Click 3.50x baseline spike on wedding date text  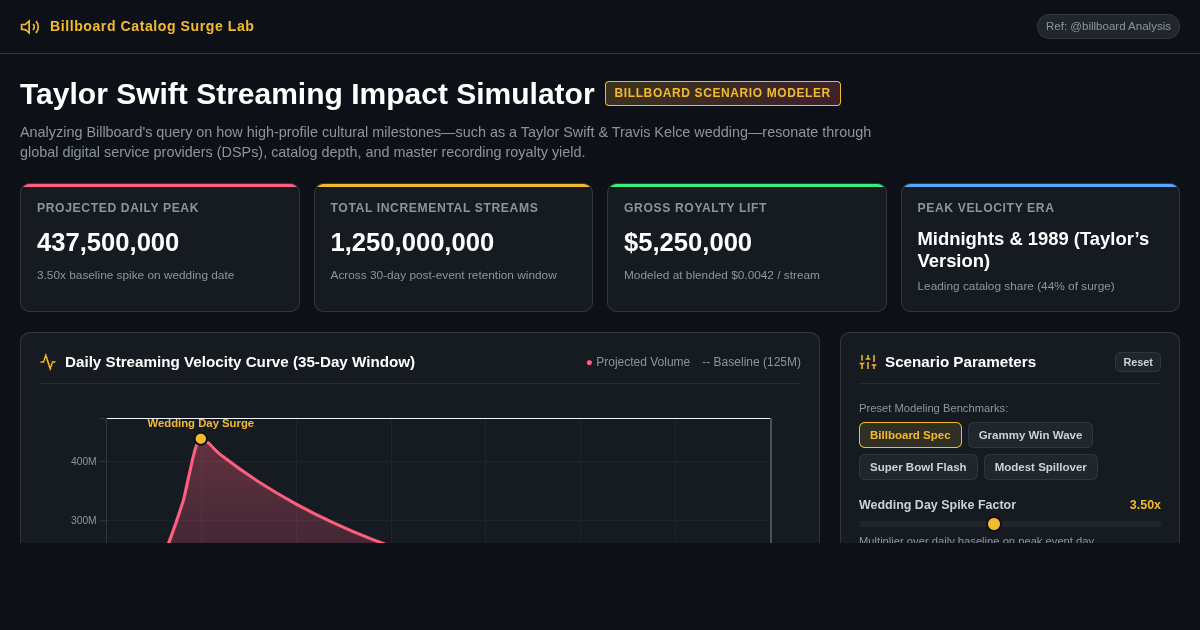click(135, 275)
